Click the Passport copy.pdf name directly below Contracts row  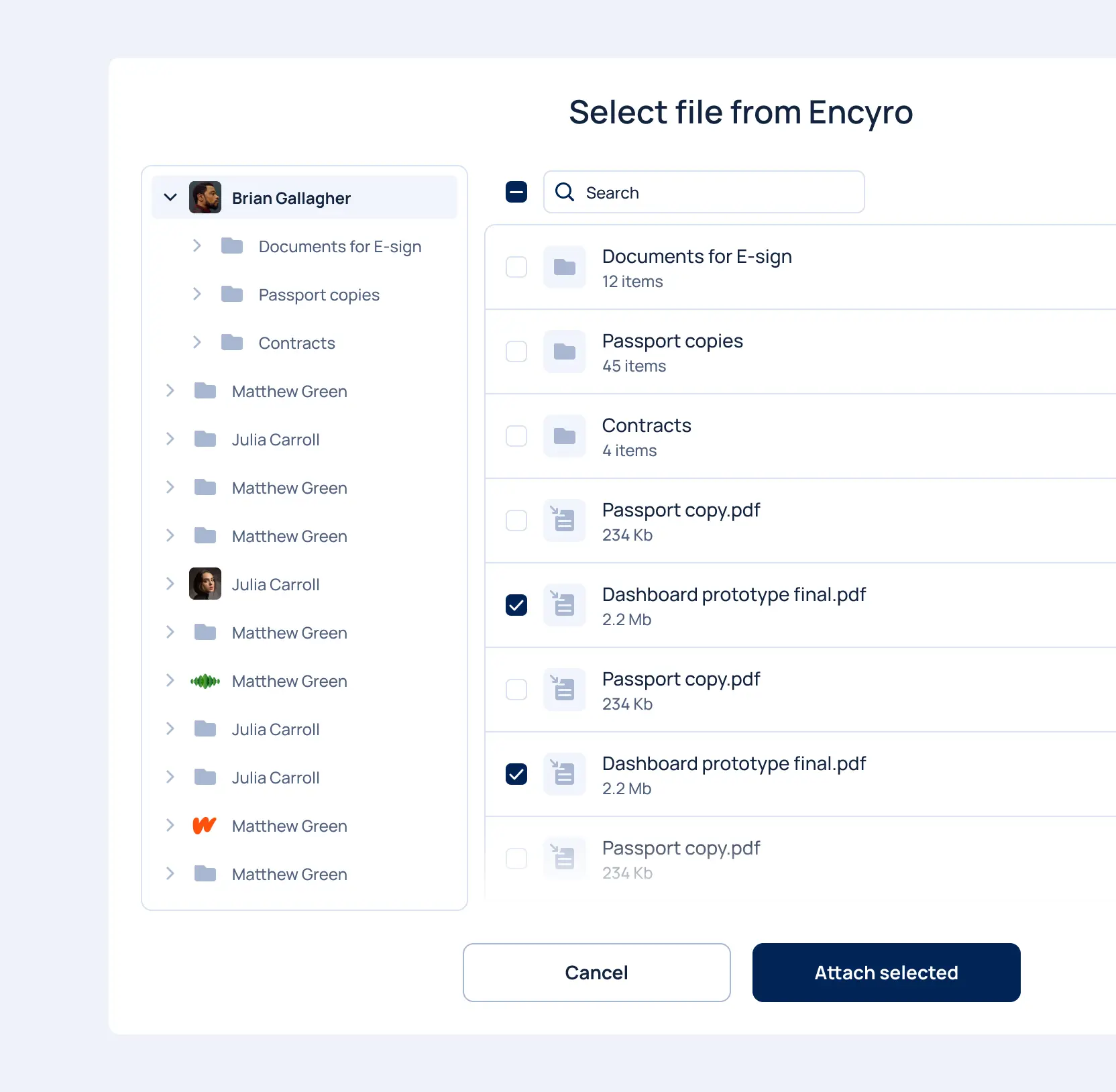681,510
